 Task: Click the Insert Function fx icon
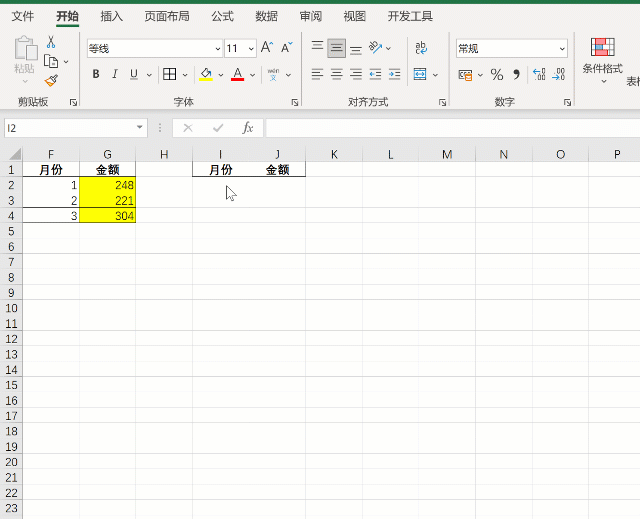(x=247, y=128)
